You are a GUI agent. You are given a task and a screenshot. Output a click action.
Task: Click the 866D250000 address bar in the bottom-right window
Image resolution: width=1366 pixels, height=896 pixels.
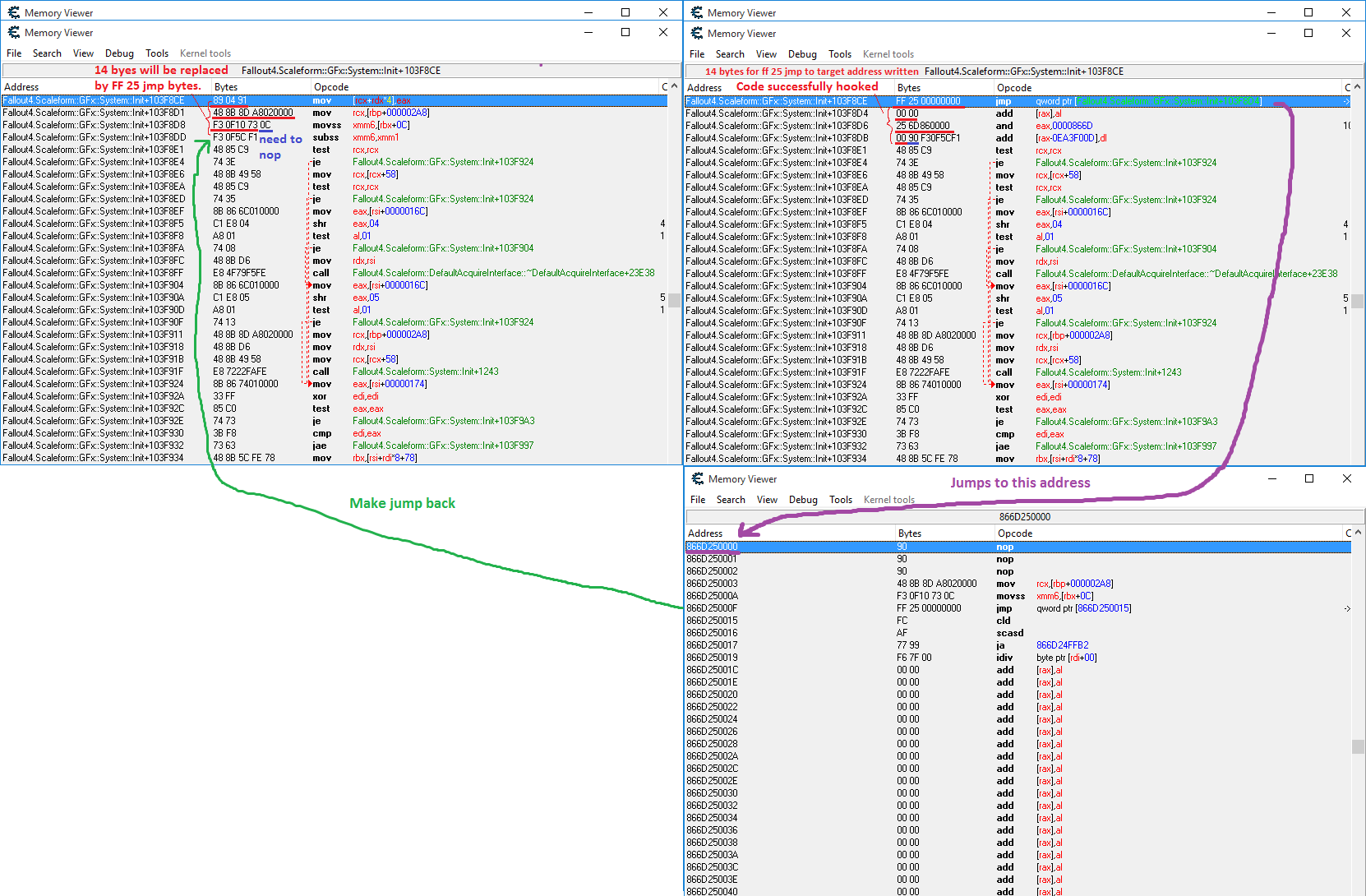point(1024,517)
